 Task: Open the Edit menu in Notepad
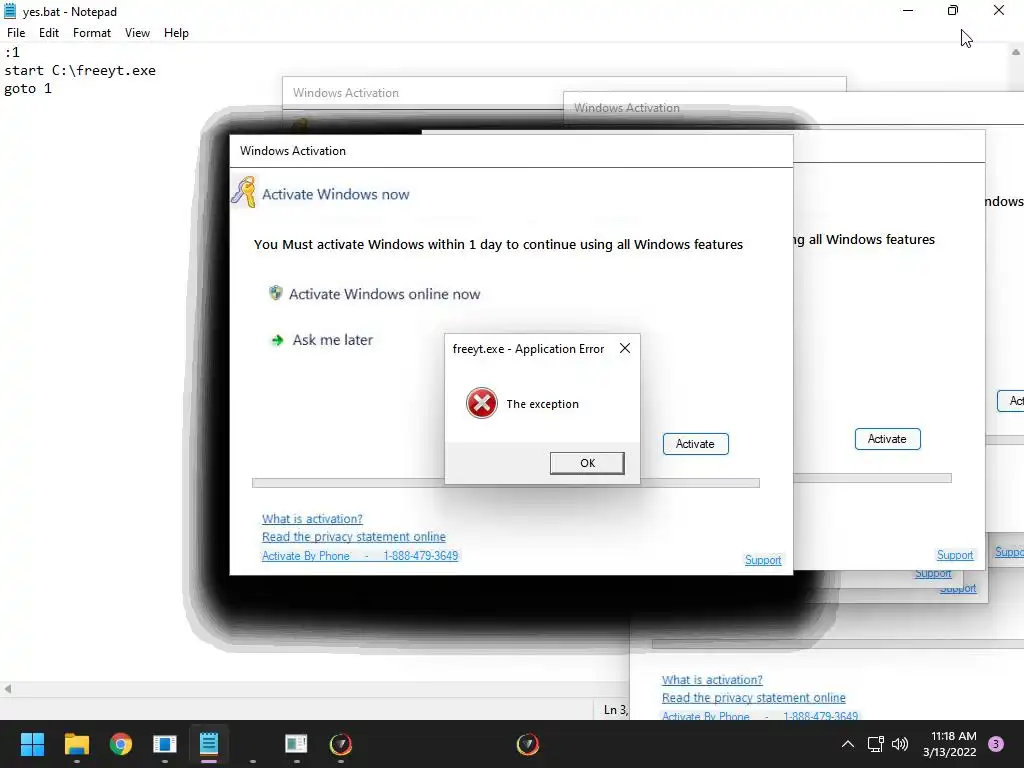point(49,33)
